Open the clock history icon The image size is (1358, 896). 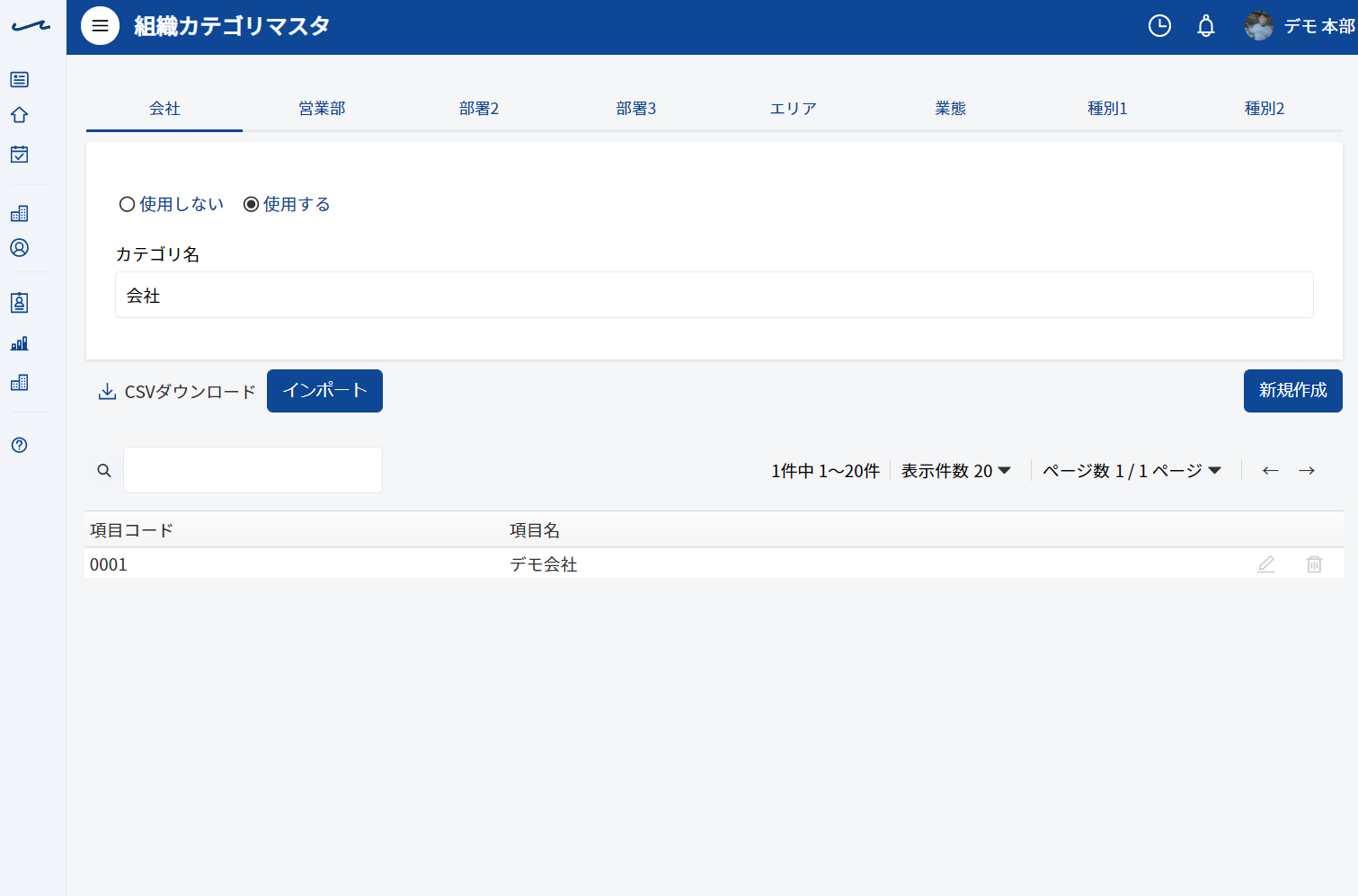(x=1159, y=26)
